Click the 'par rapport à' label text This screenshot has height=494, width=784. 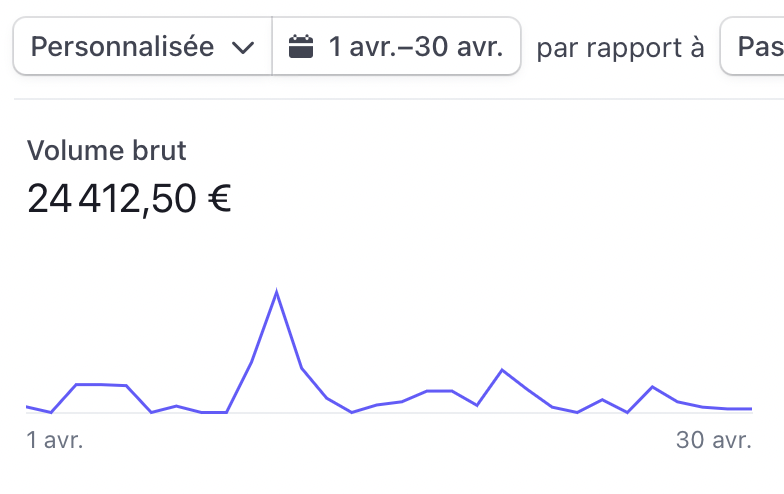[x=620, y=48]
